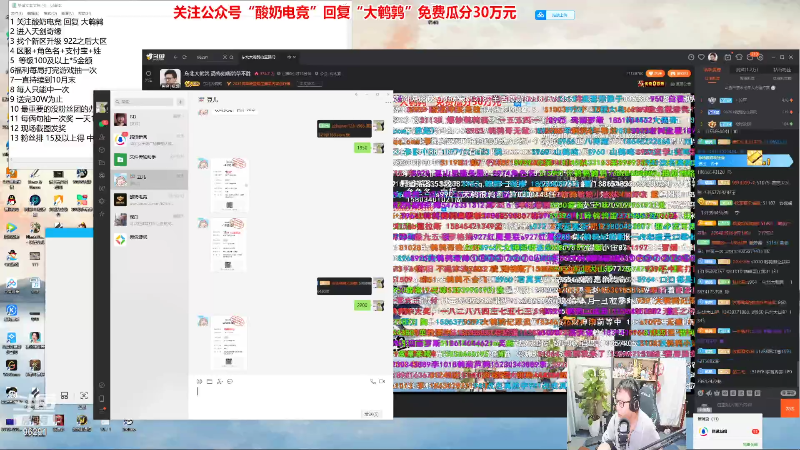The width and height of the screenshot is (800, 450).
Task: Open Douyu followed-channels heart icon
Action: click(701, 57)
